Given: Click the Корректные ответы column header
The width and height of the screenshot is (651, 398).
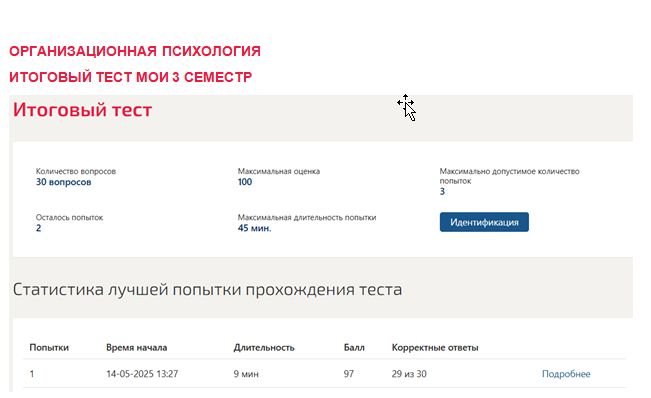Looking at the screenshot, I should (435, 348).
